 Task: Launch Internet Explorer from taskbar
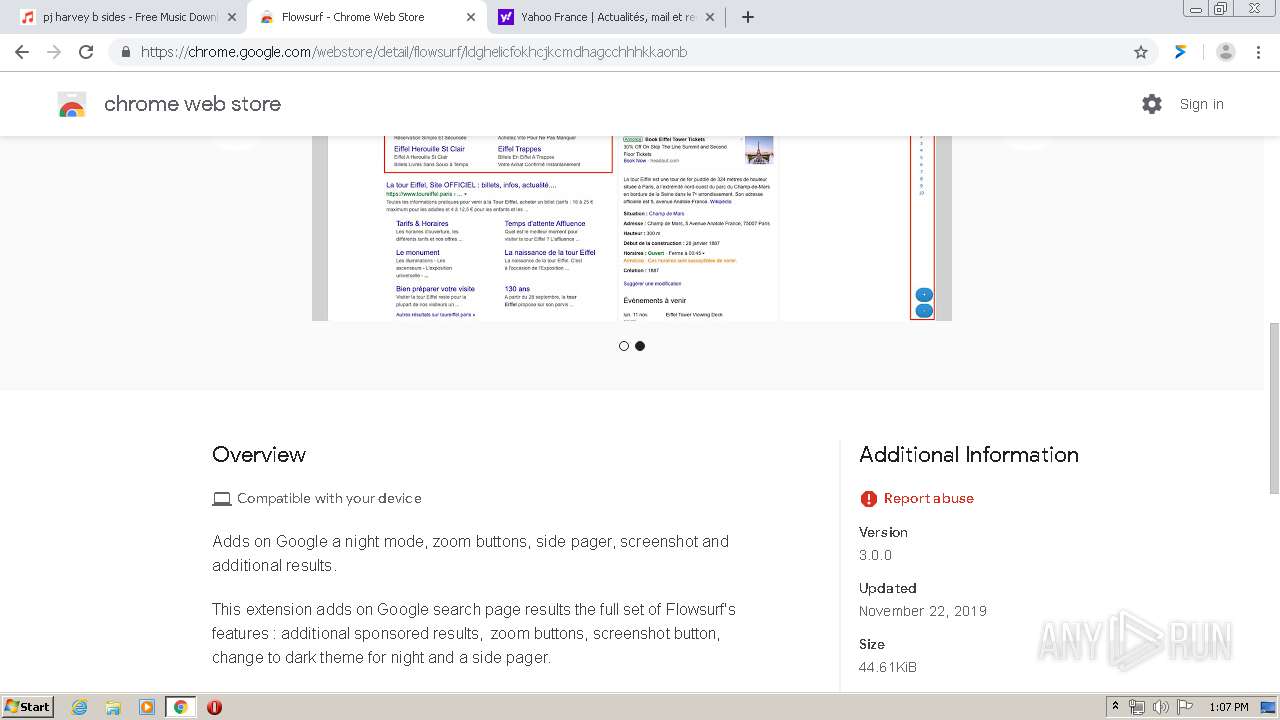click(x=80, y=707)
